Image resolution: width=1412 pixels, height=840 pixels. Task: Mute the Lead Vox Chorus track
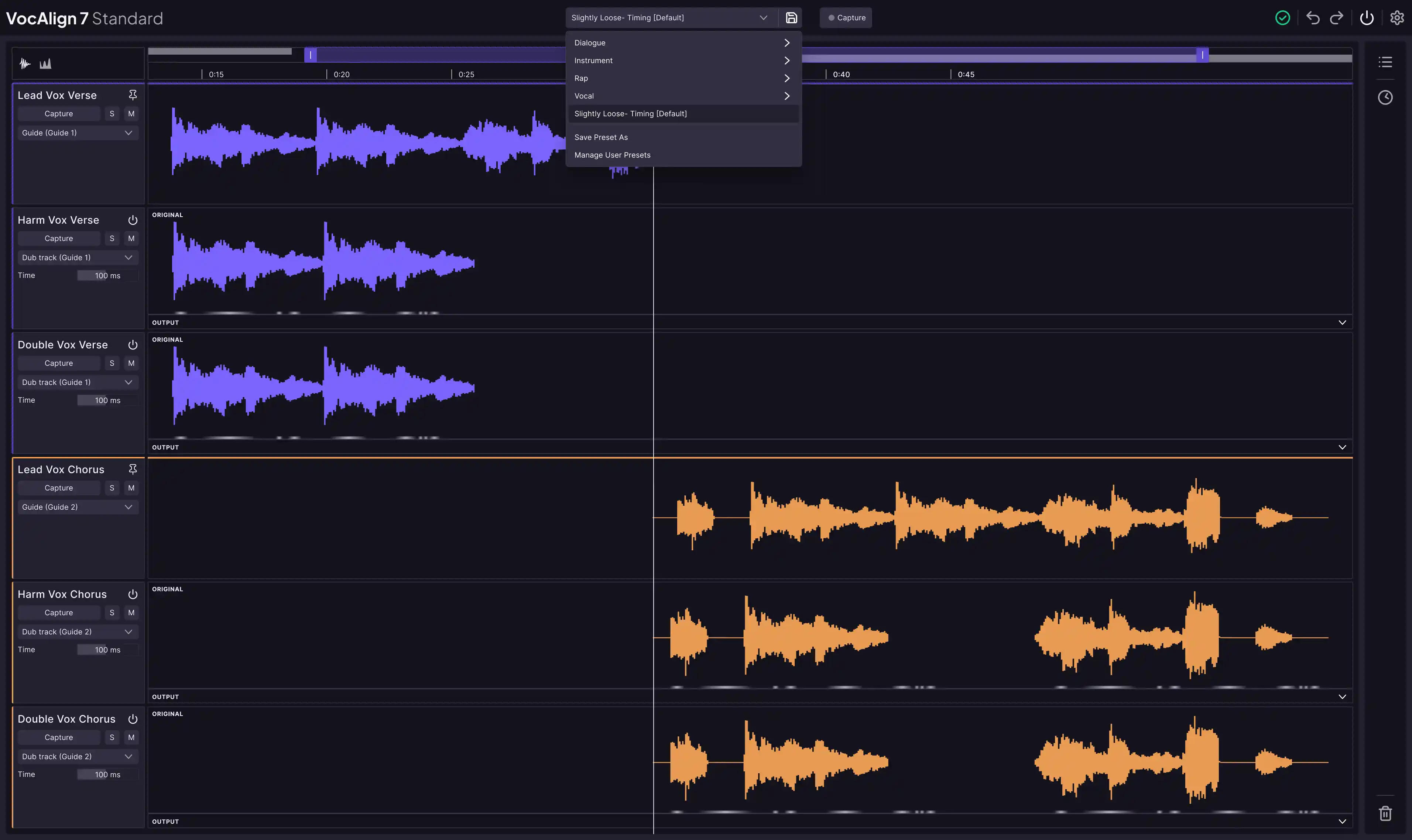pos(131,488)
